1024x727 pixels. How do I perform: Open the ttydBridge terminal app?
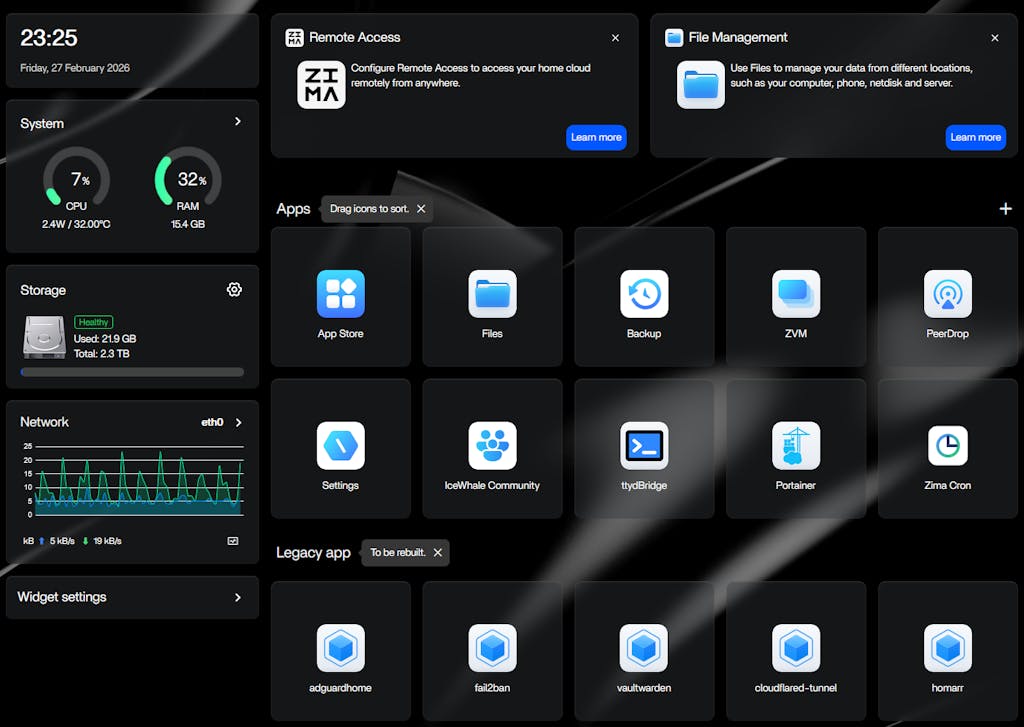pos(644,446)
